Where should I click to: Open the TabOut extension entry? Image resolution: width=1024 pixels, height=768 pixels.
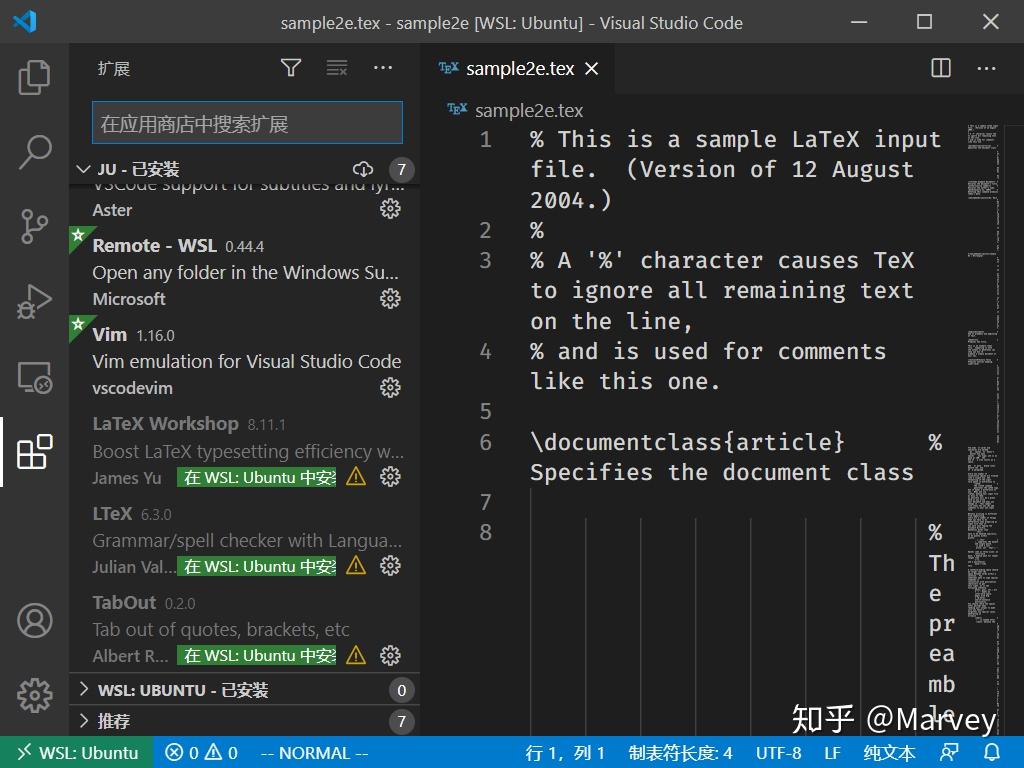[x=245, y=628]
